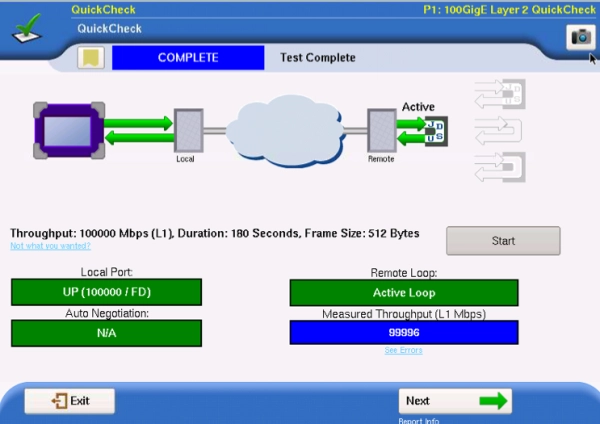The width and height of the screenshot is (600, 424).
Task: Click the Exit button
Action: click(70, 401)
